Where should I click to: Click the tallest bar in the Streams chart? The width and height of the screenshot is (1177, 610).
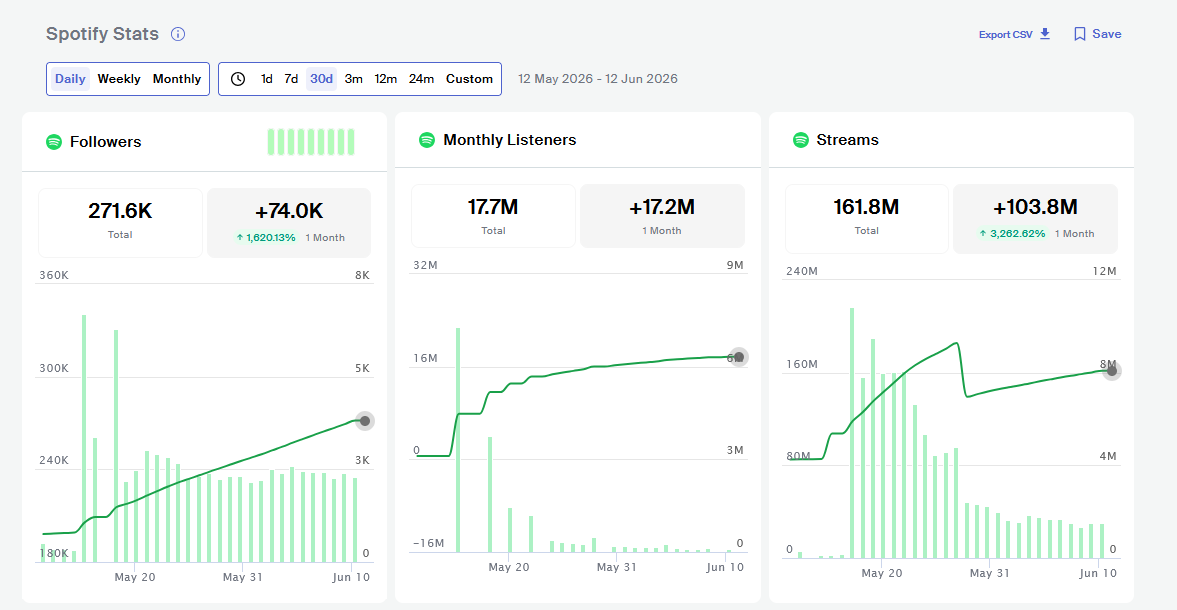pyautogui.click(x=852, y=434)
